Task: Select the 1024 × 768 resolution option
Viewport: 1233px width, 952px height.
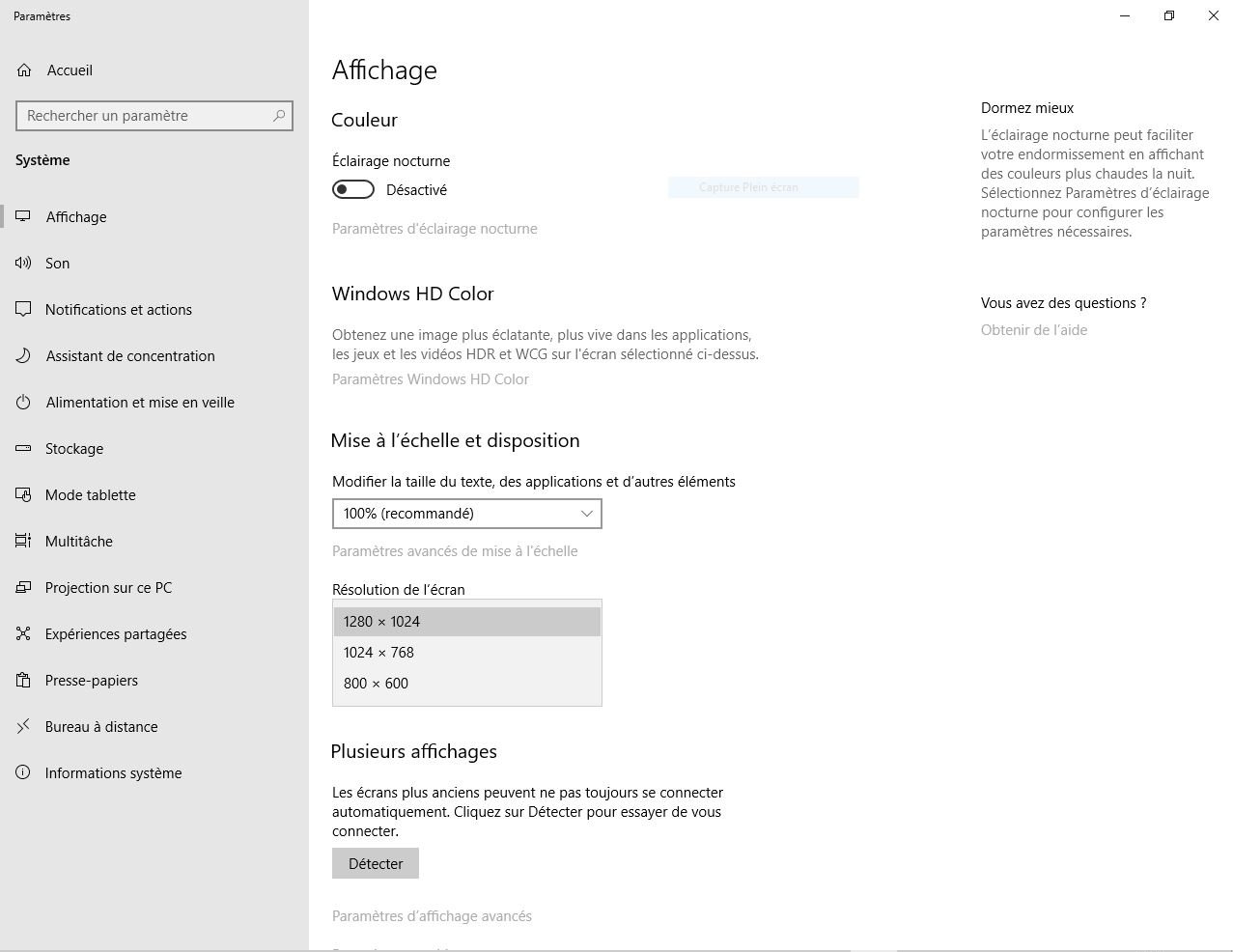Action: [x=378, y=653]
